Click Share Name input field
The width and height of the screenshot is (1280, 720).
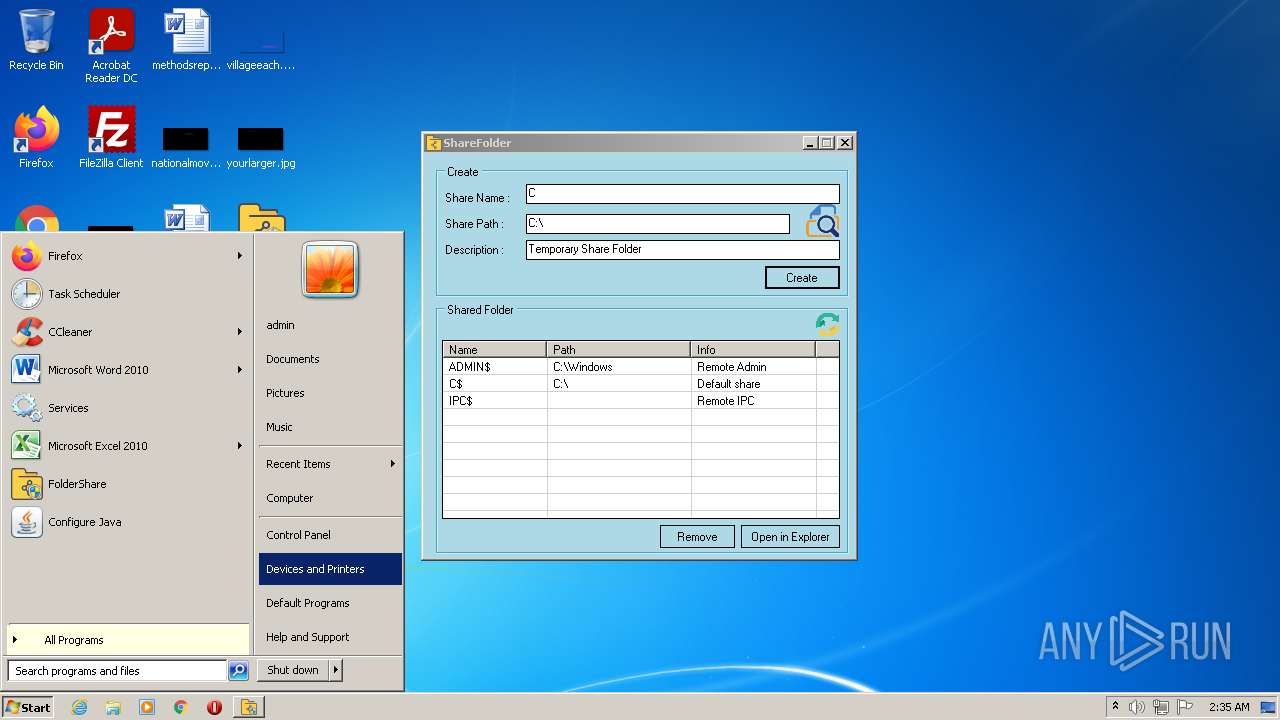tap(683, 194)
